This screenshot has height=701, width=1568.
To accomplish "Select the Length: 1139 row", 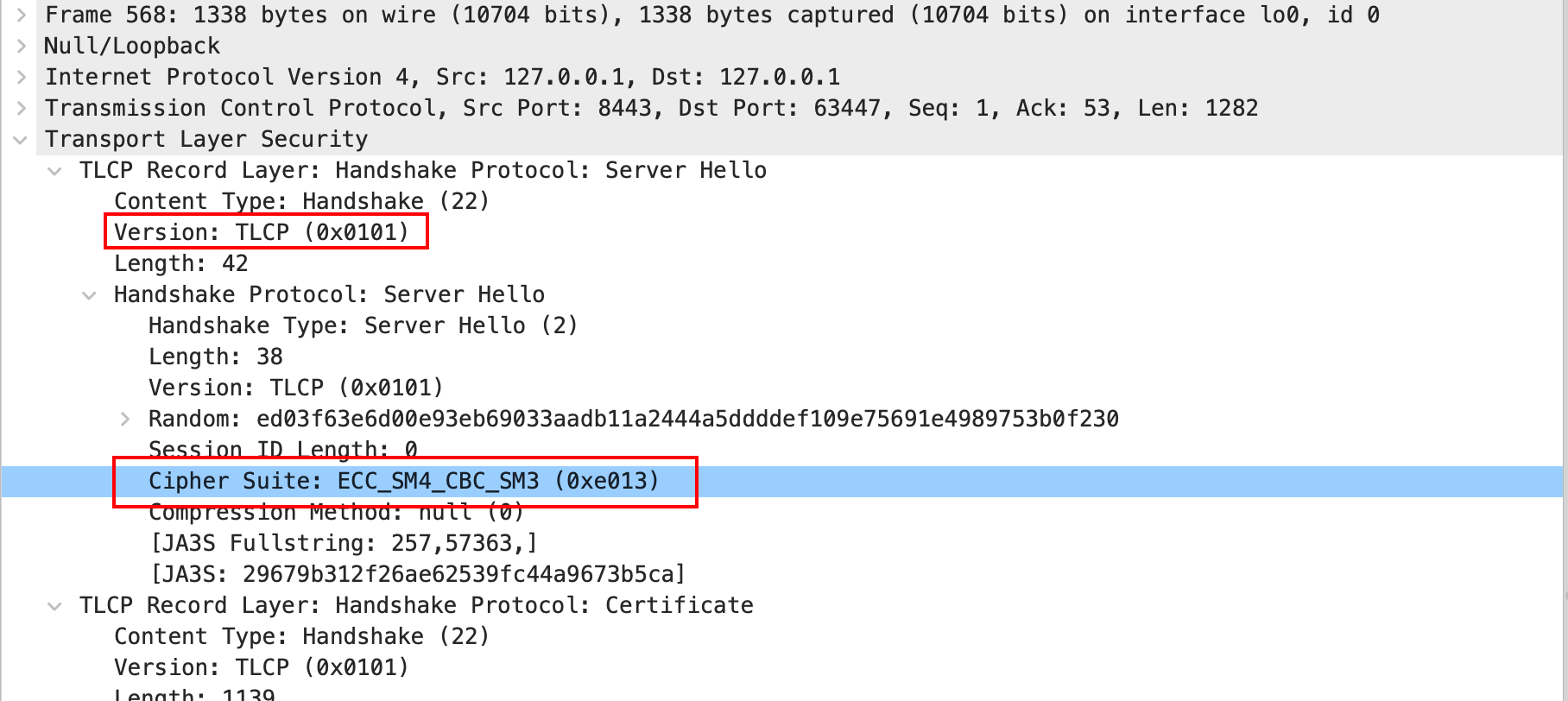I will 194,693.
